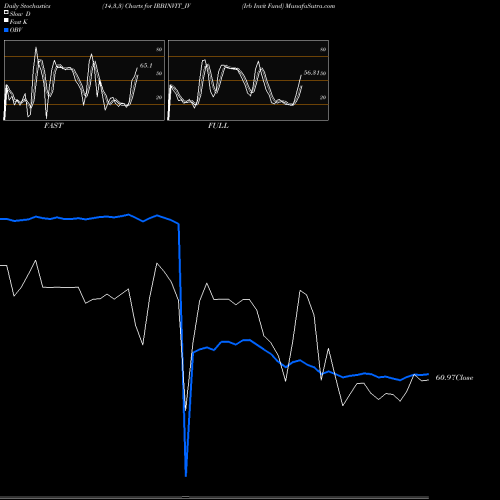Click the Fast K legend swatch
The image size is (500, 500).
tap(6, 20)
